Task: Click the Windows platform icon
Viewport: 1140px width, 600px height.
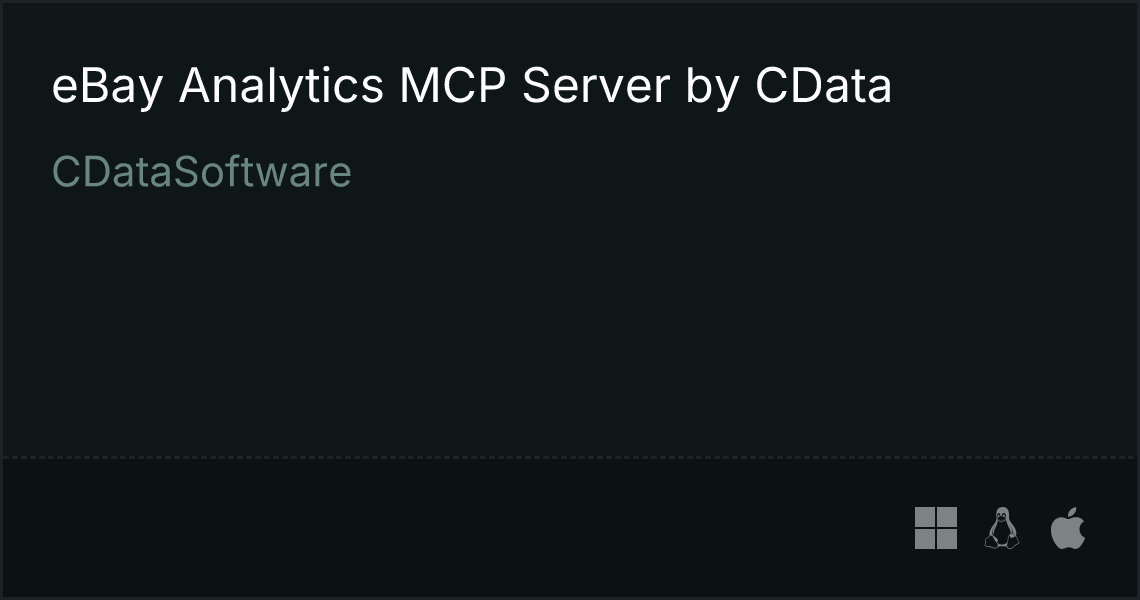Action: [x=936, y=528]
